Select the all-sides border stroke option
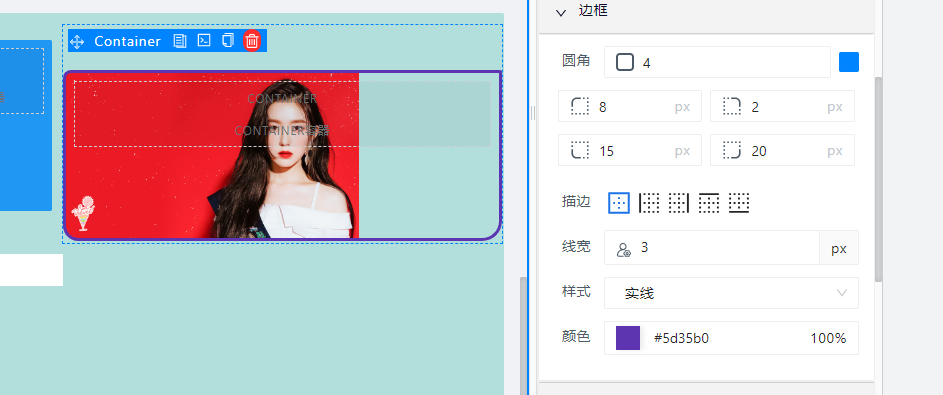Image resolution: width=943 pixels, height=395 pixels. 619,203
